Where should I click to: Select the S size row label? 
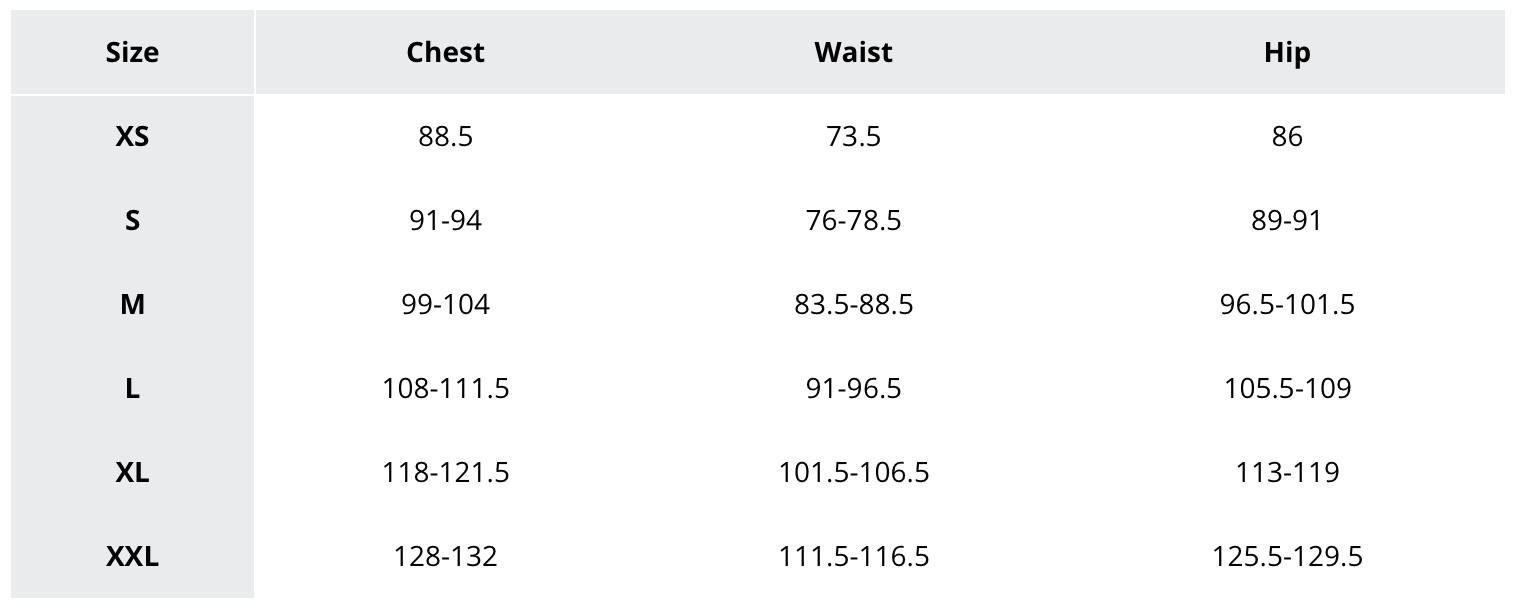point(132,221)
